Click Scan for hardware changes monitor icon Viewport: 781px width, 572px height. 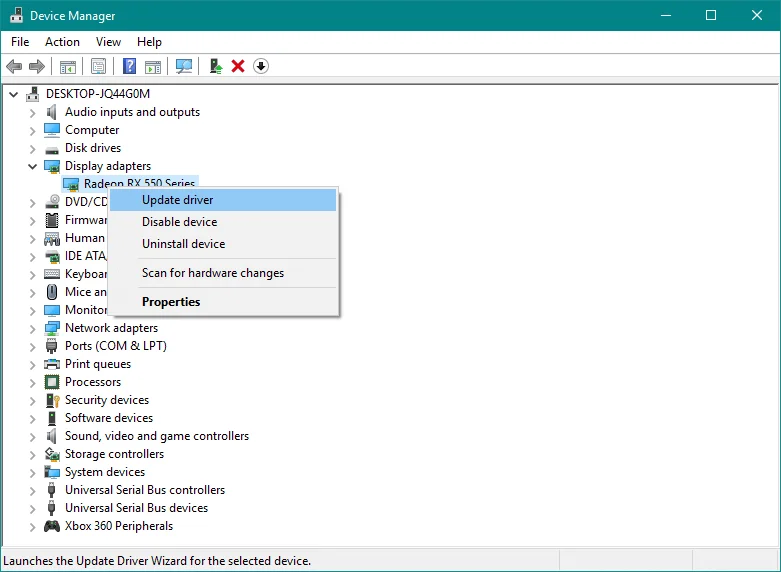184,66
